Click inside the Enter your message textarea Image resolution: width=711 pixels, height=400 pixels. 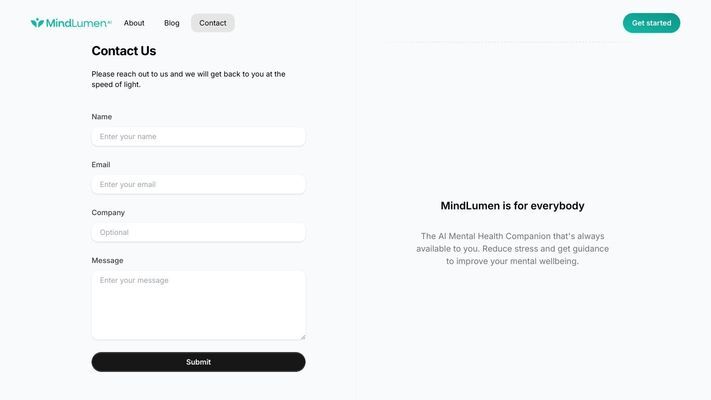198,305
